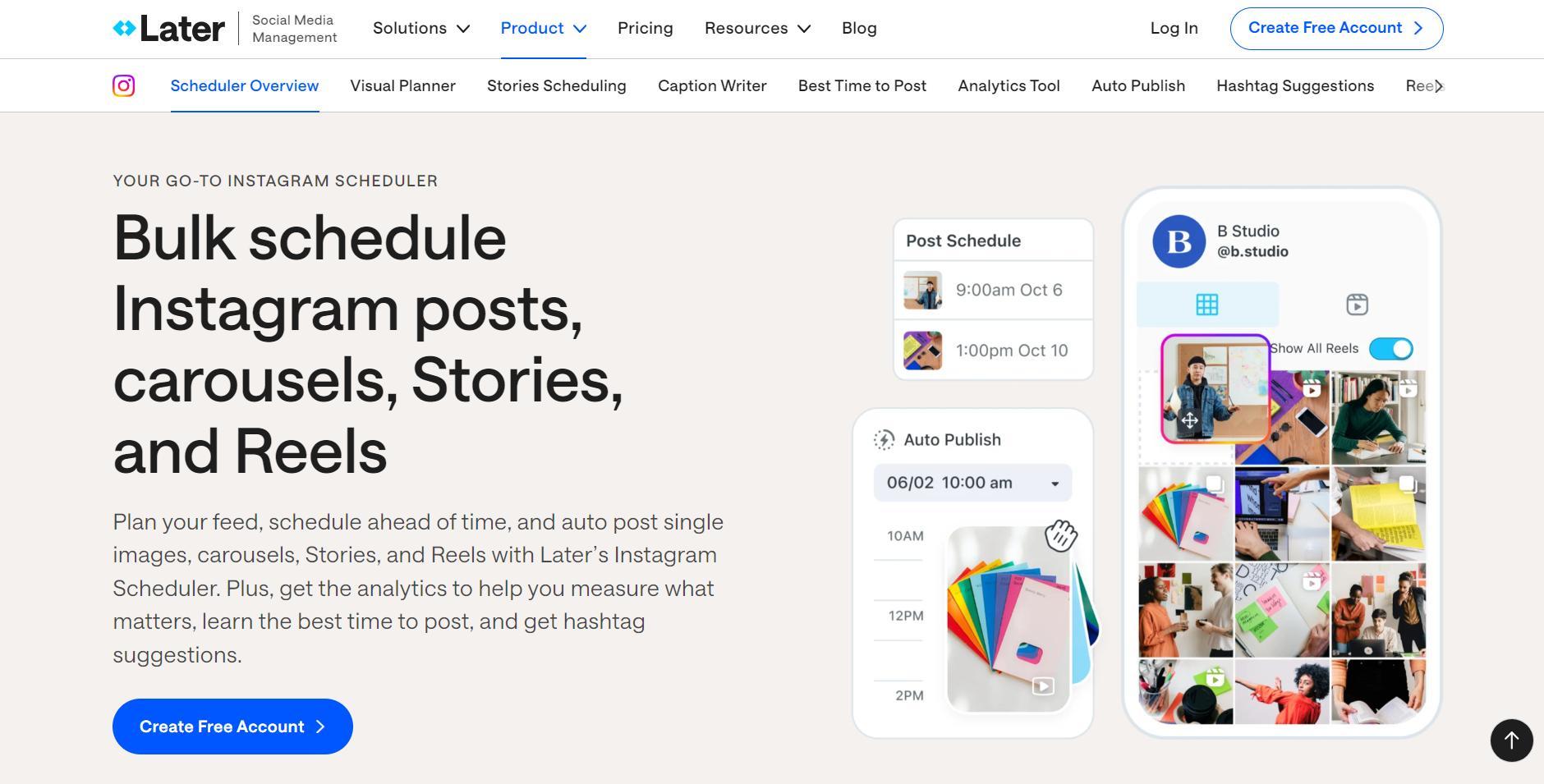
Task: Click the Later logo
Action: (x=168, y=29)
